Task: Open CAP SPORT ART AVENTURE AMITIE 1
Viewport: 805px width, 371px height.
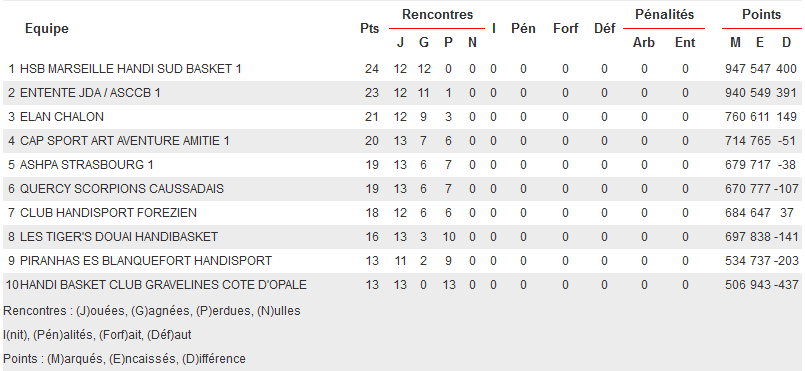Action: tap(125, 141)
